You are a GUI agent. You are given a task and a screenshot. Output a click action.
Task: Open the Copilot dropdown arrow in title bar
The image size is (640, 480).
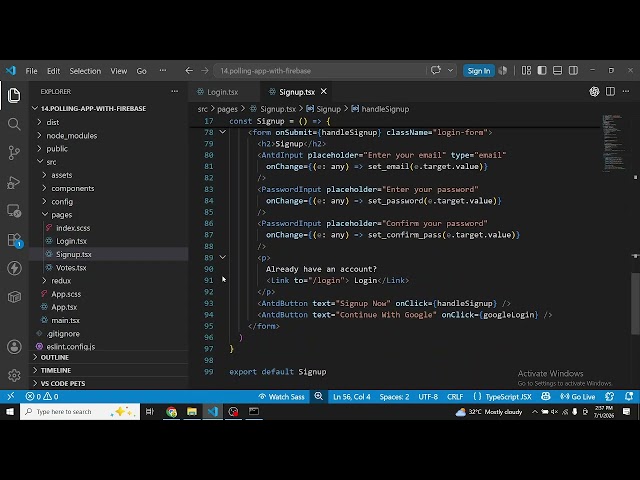click(x=450, y=71)
